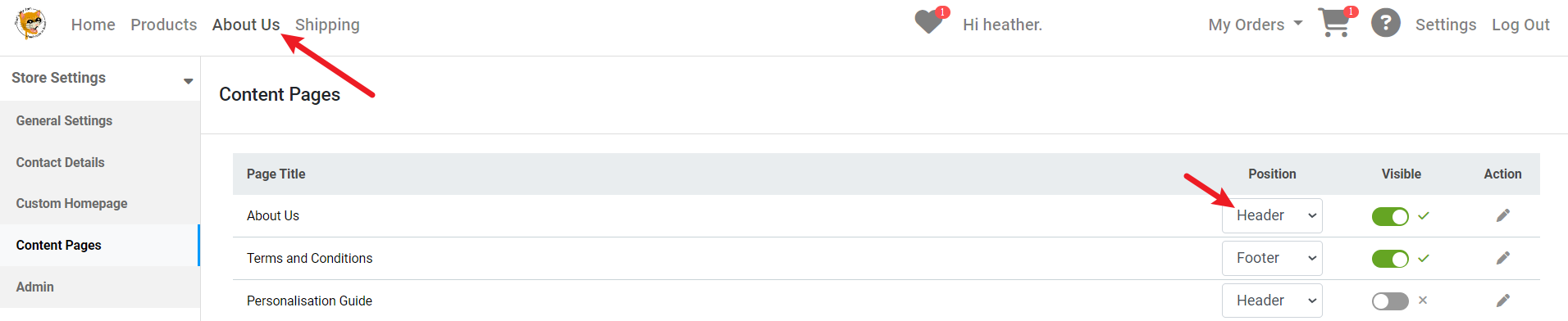The width and height of the screenshot is (1568, 321).
Task: Select General Settings in the sidebar
Action: (x=64, y=120)
